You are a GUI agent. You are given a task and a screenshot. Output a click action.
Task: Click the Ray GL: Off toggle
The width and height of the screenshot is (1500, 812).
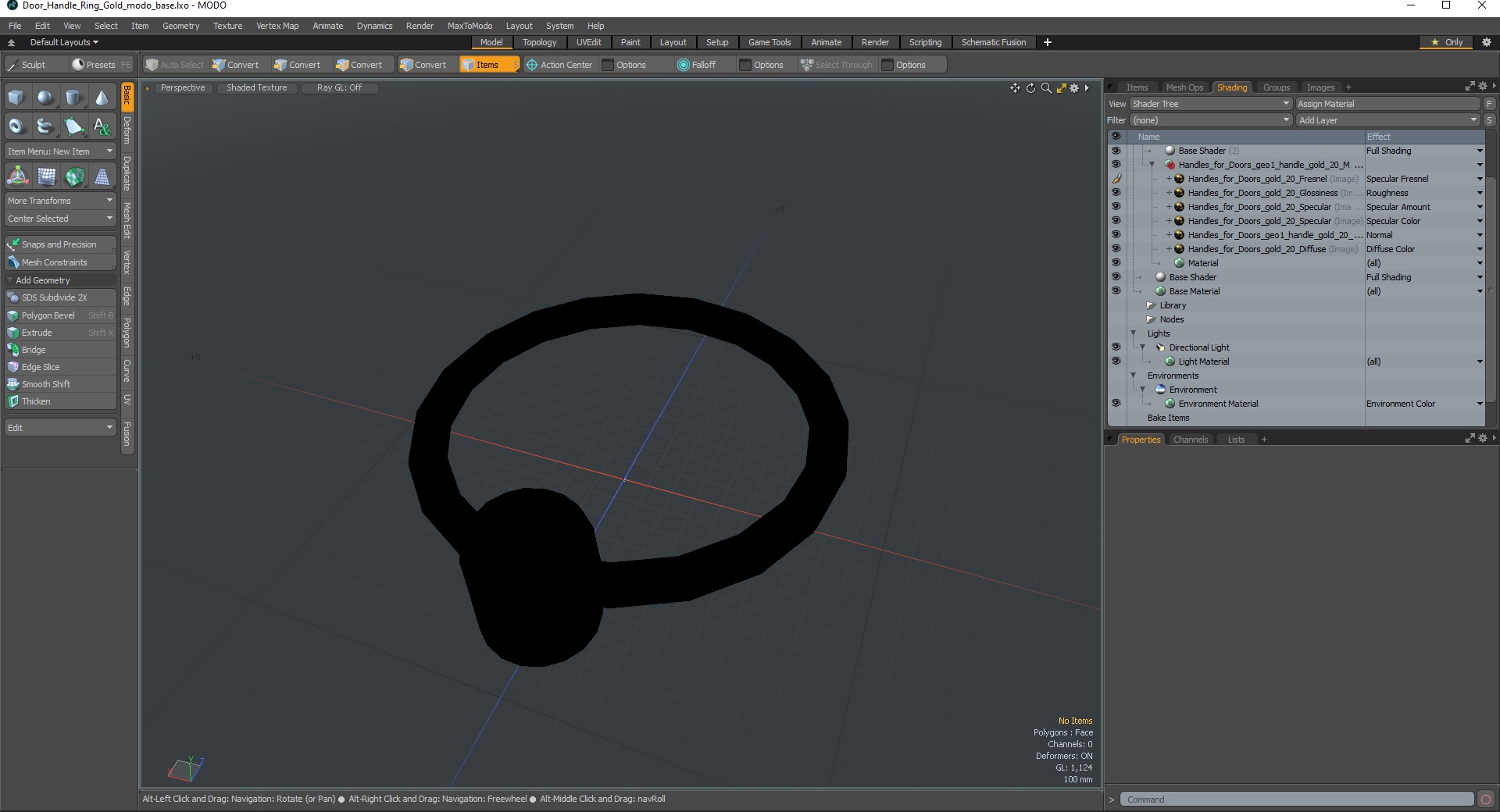click(339, 87)
